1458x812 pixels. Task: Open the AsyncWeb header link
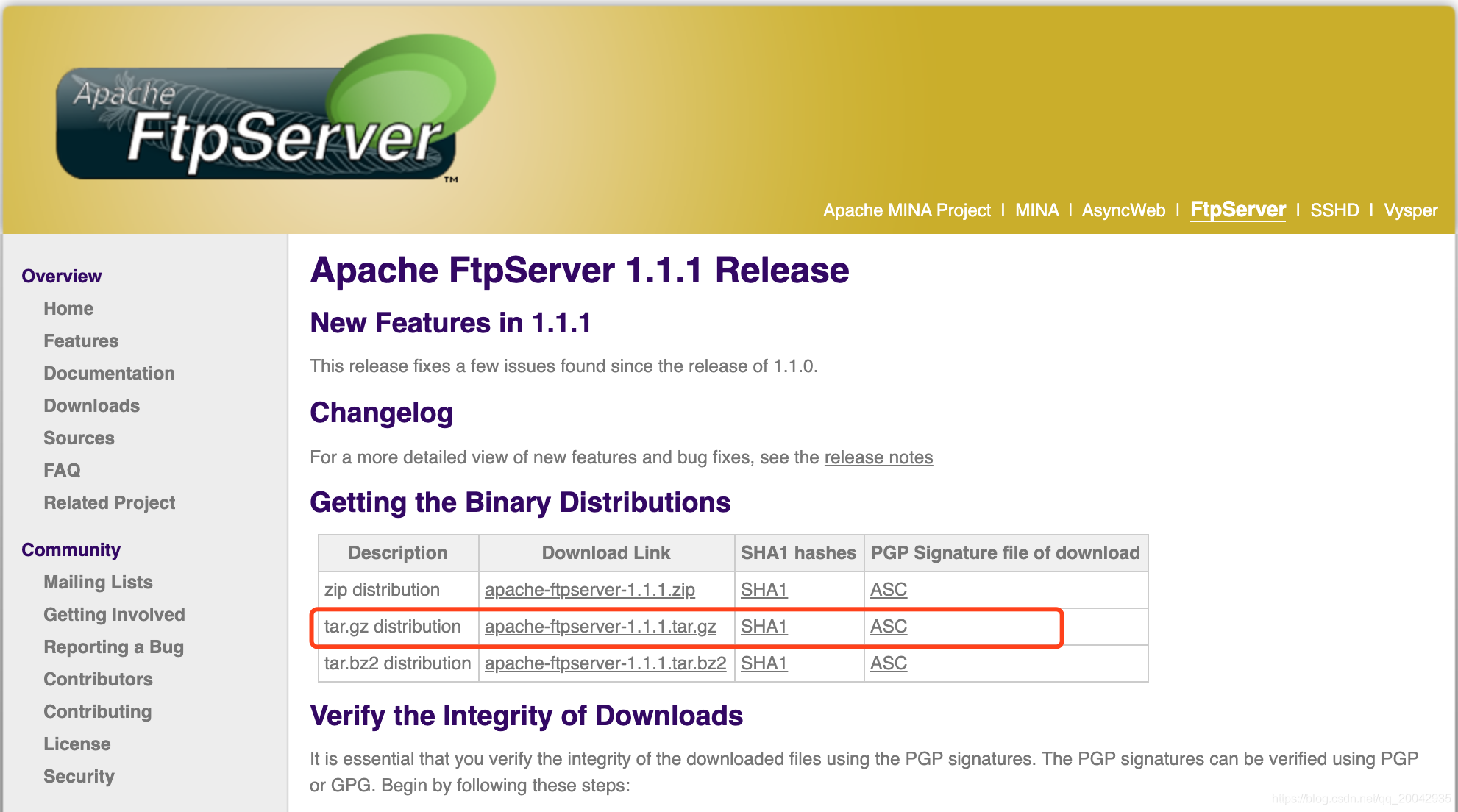(1123, 210)
